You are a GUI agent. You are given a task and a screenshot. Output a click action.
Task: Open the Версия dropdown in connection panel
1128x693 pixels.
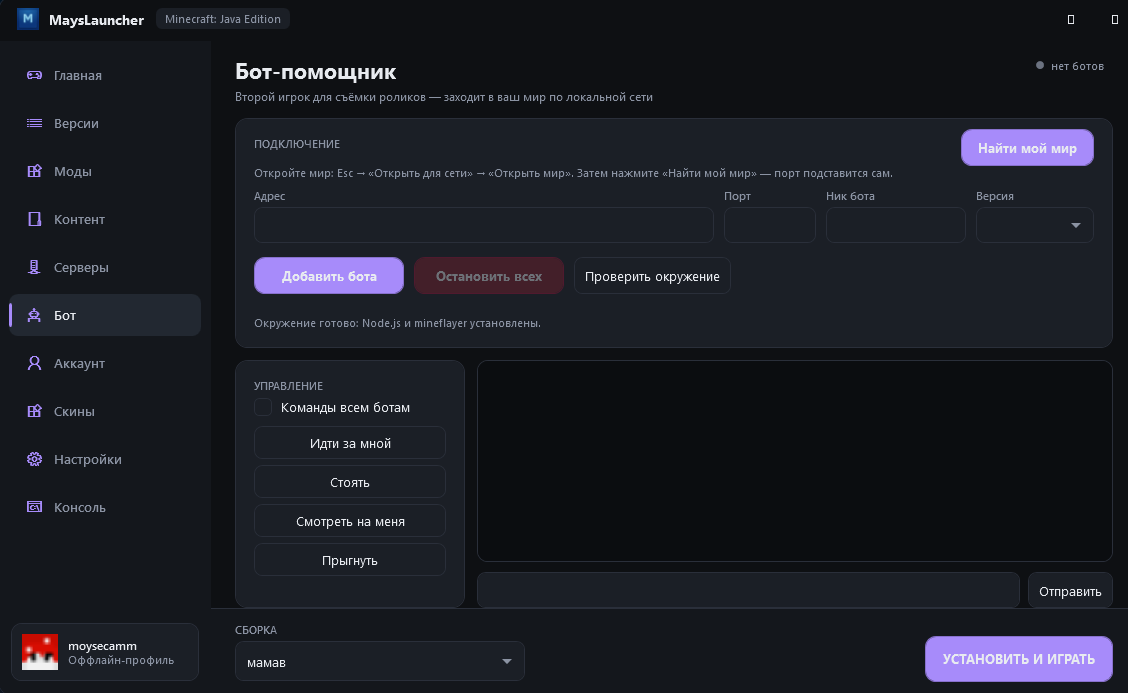click(x=1034, y=225)
